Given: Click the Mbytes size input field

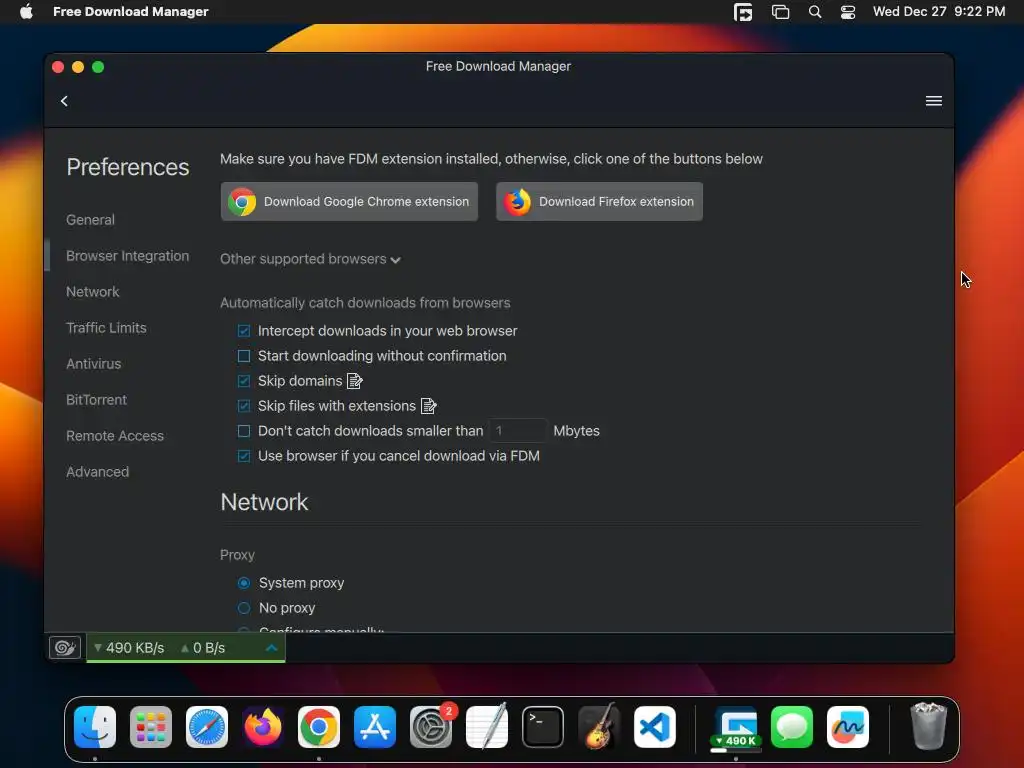Looking at the screenshot, I should (x=517, y=431).
